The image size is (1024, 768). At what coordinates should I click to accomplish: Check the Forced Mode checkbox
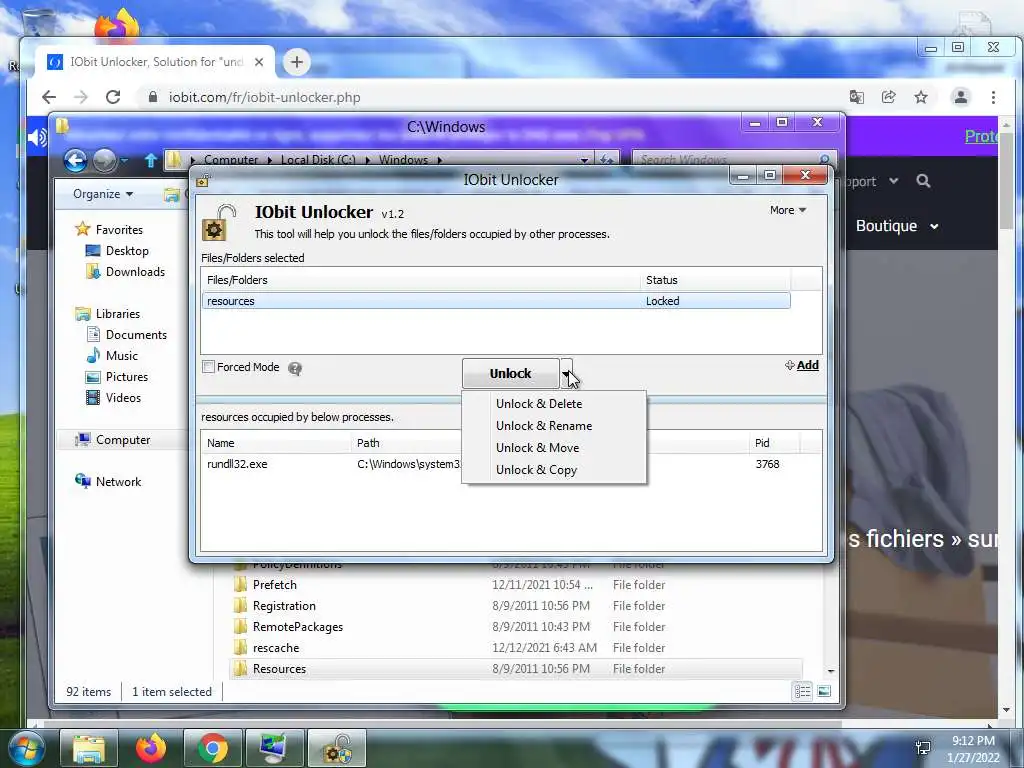pos(208,367)
